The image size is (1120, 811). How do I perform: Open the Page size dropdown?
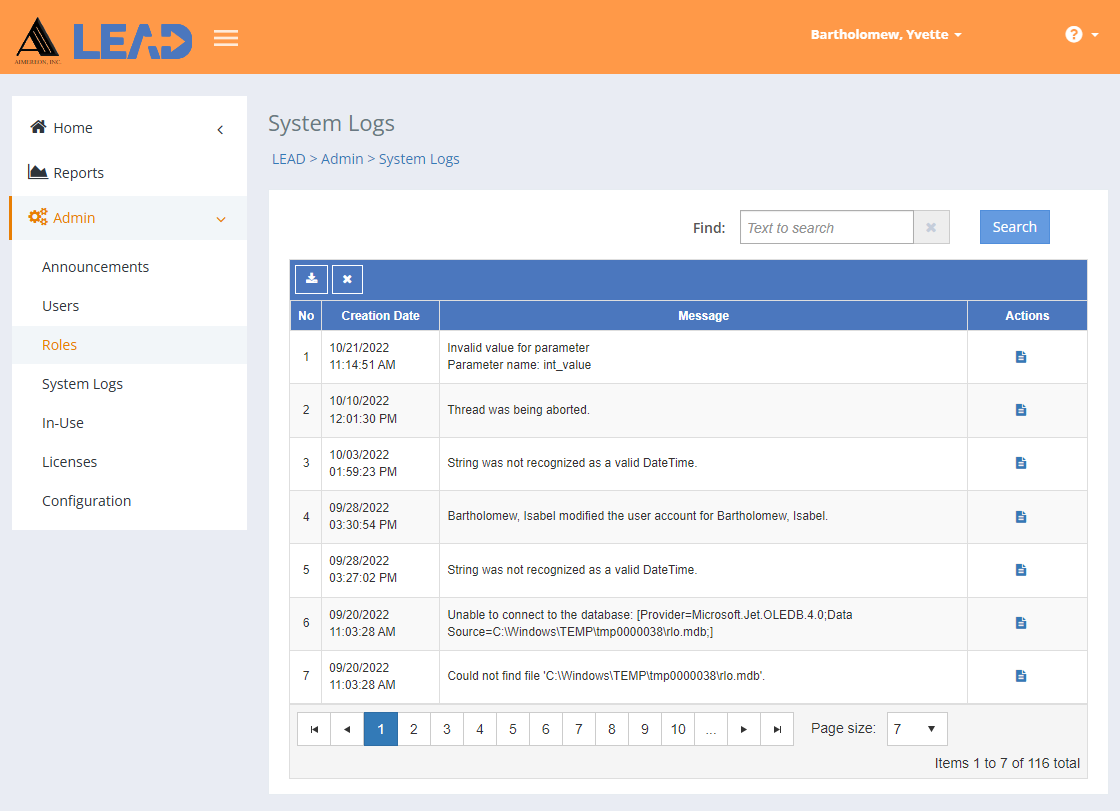click(916, 729)
